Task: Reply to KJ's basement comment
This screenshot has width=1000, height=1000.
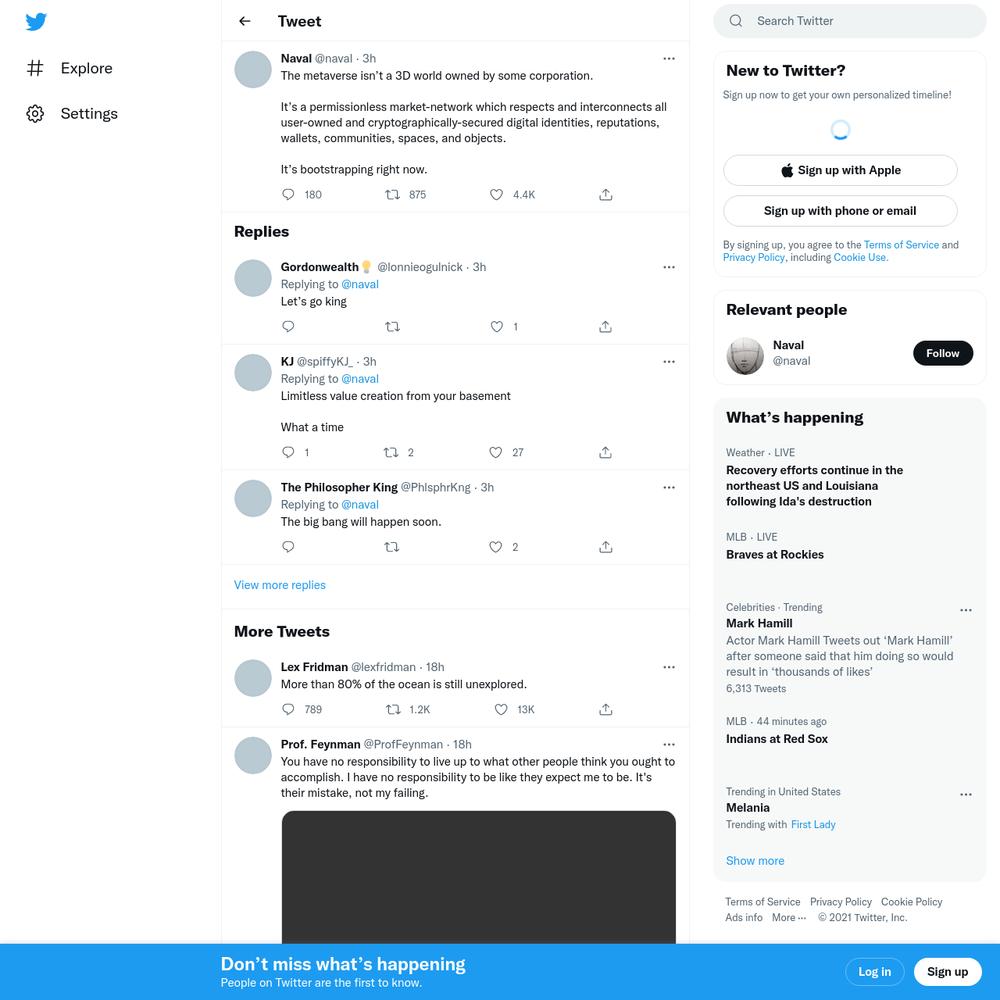Action: [288, 452]
